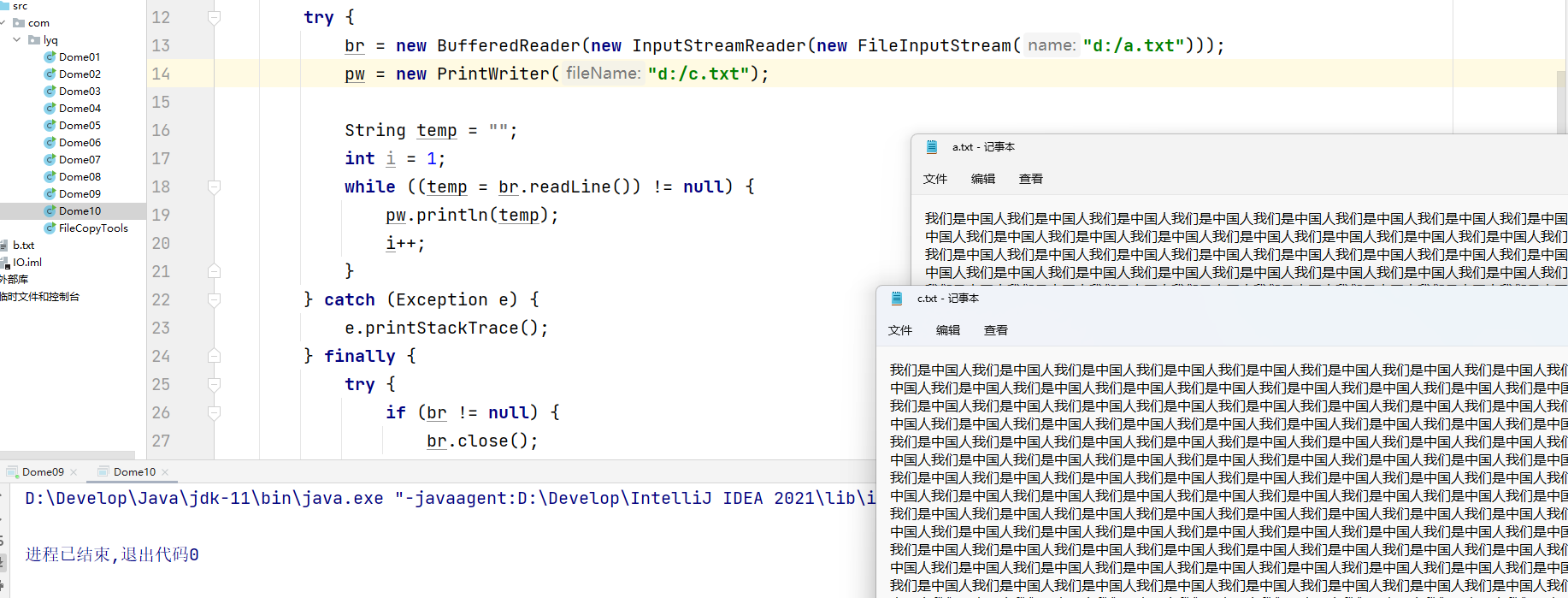The height and width of the screenshot is (598, 1568).
Task: Switch to the Dome10 run tab
Action: (x=134, y=472)
